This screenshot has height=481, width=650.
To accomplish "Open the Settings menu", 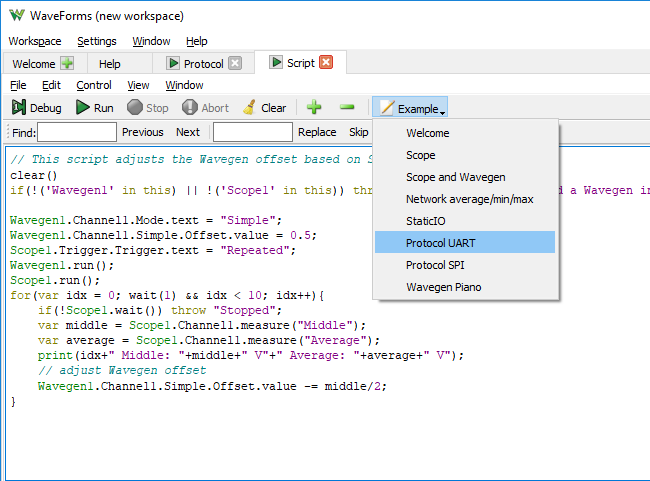I will click(x=97, y=41).
